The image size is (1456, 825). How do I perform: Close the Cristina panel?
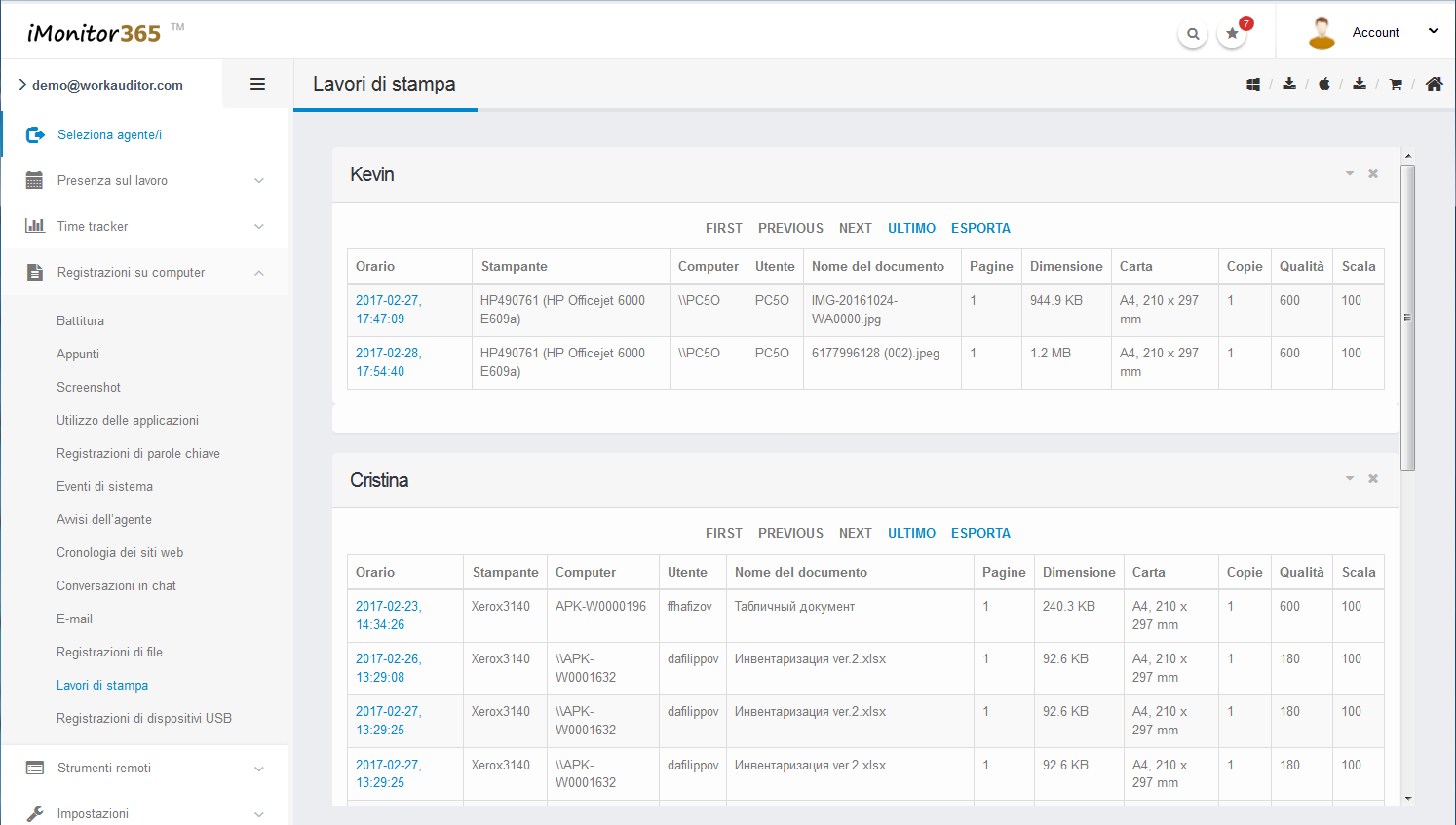tap(1373, 479)
